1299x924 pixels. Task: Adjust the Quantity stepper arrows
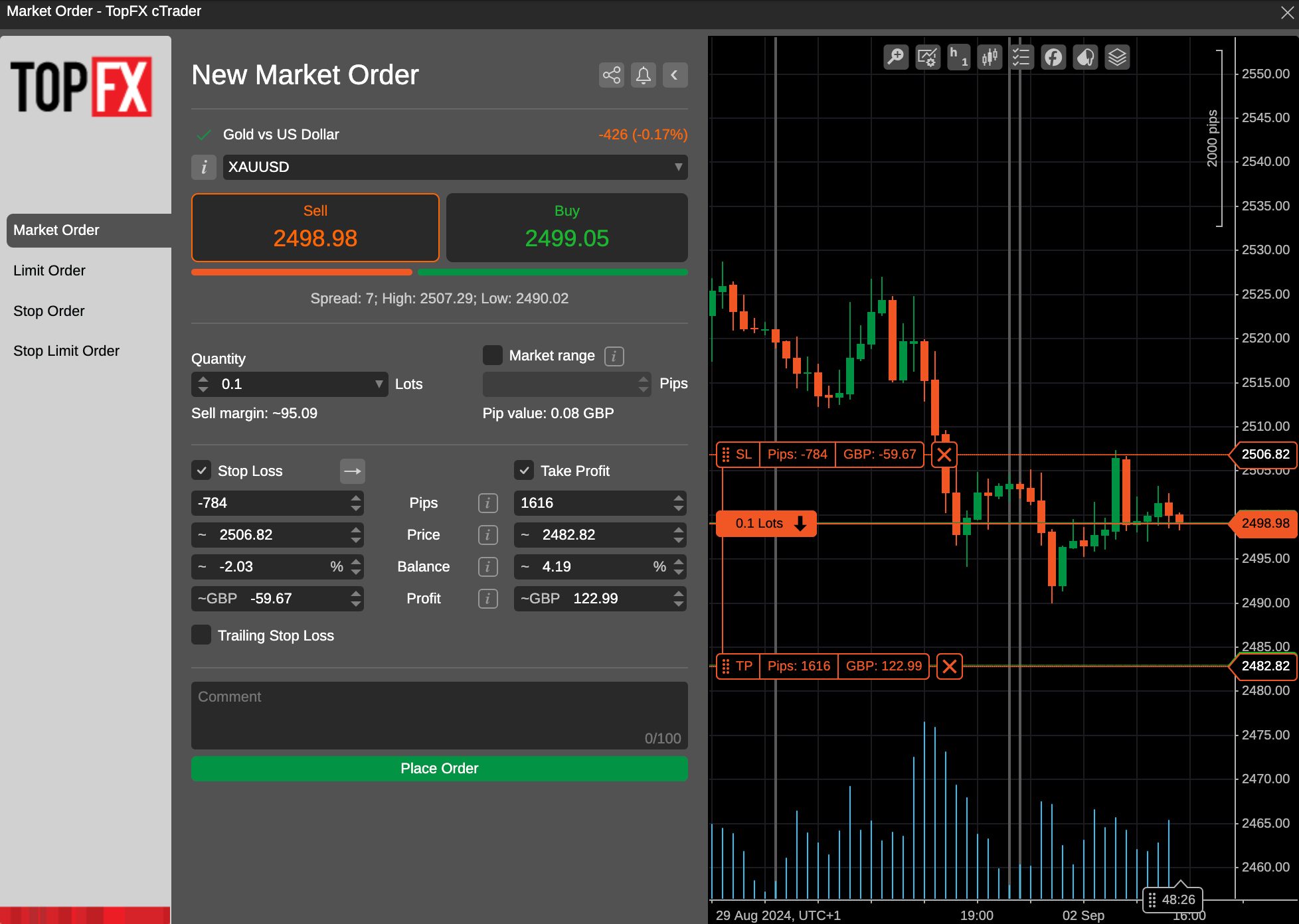[203, 384]
